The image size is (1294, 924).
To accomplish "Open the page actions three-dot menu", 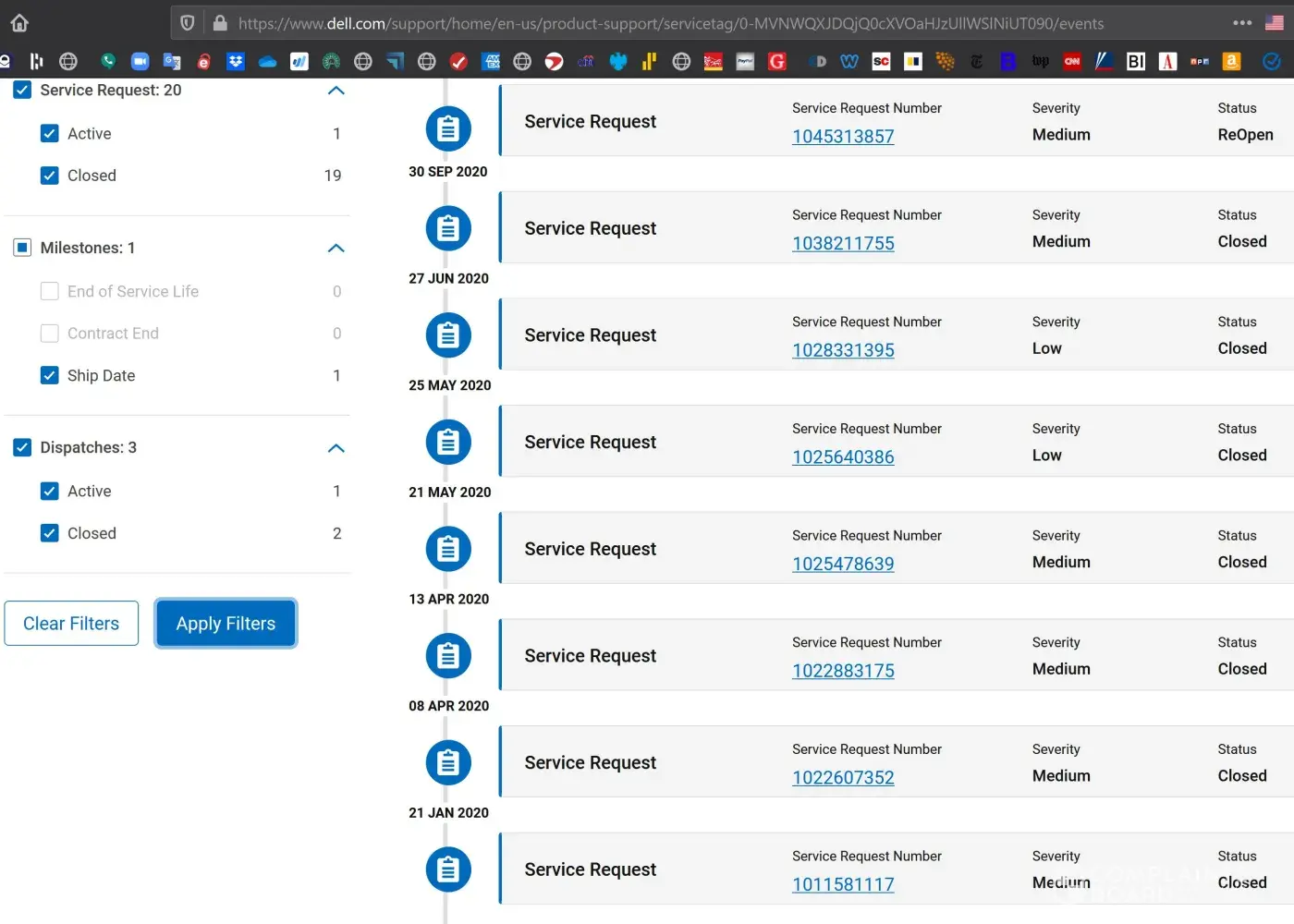I will tap(1242, 23).
